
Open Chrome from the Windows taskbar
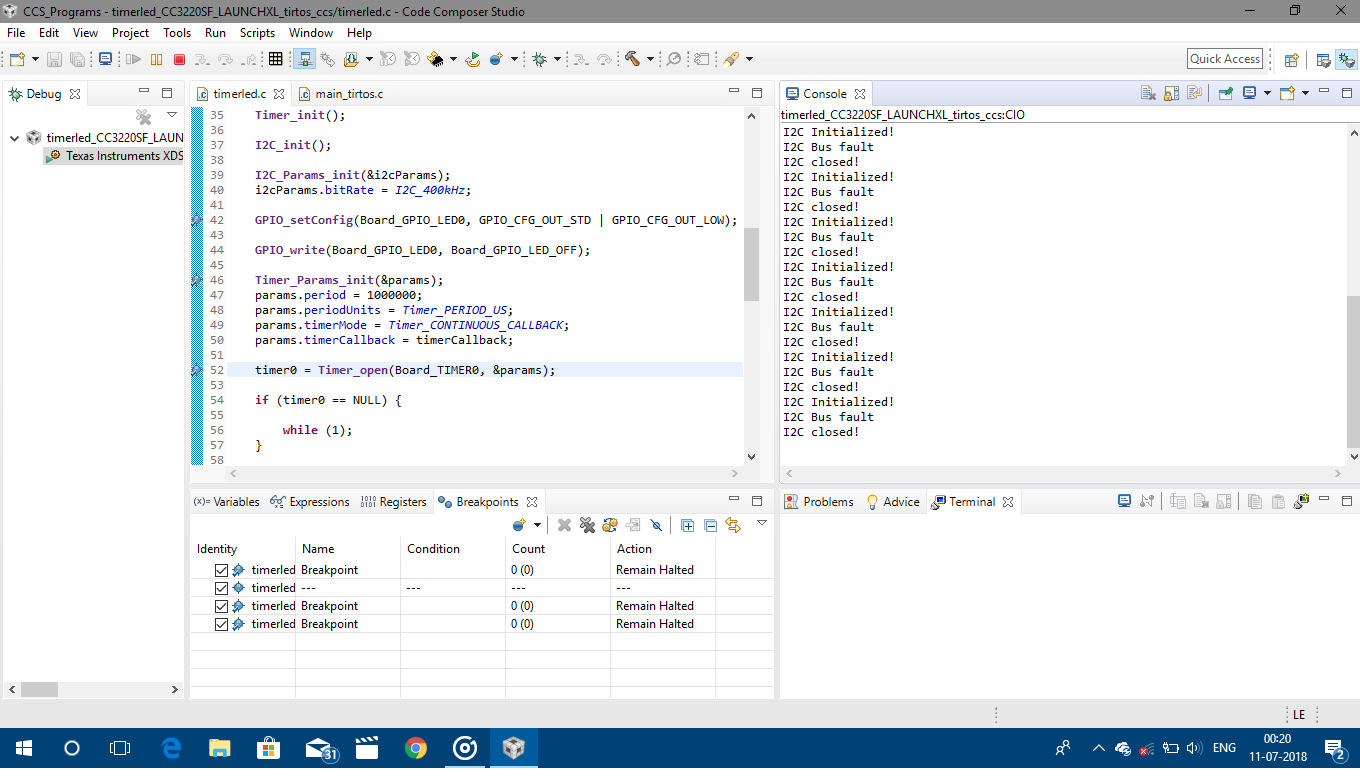(x=416, y=748)
